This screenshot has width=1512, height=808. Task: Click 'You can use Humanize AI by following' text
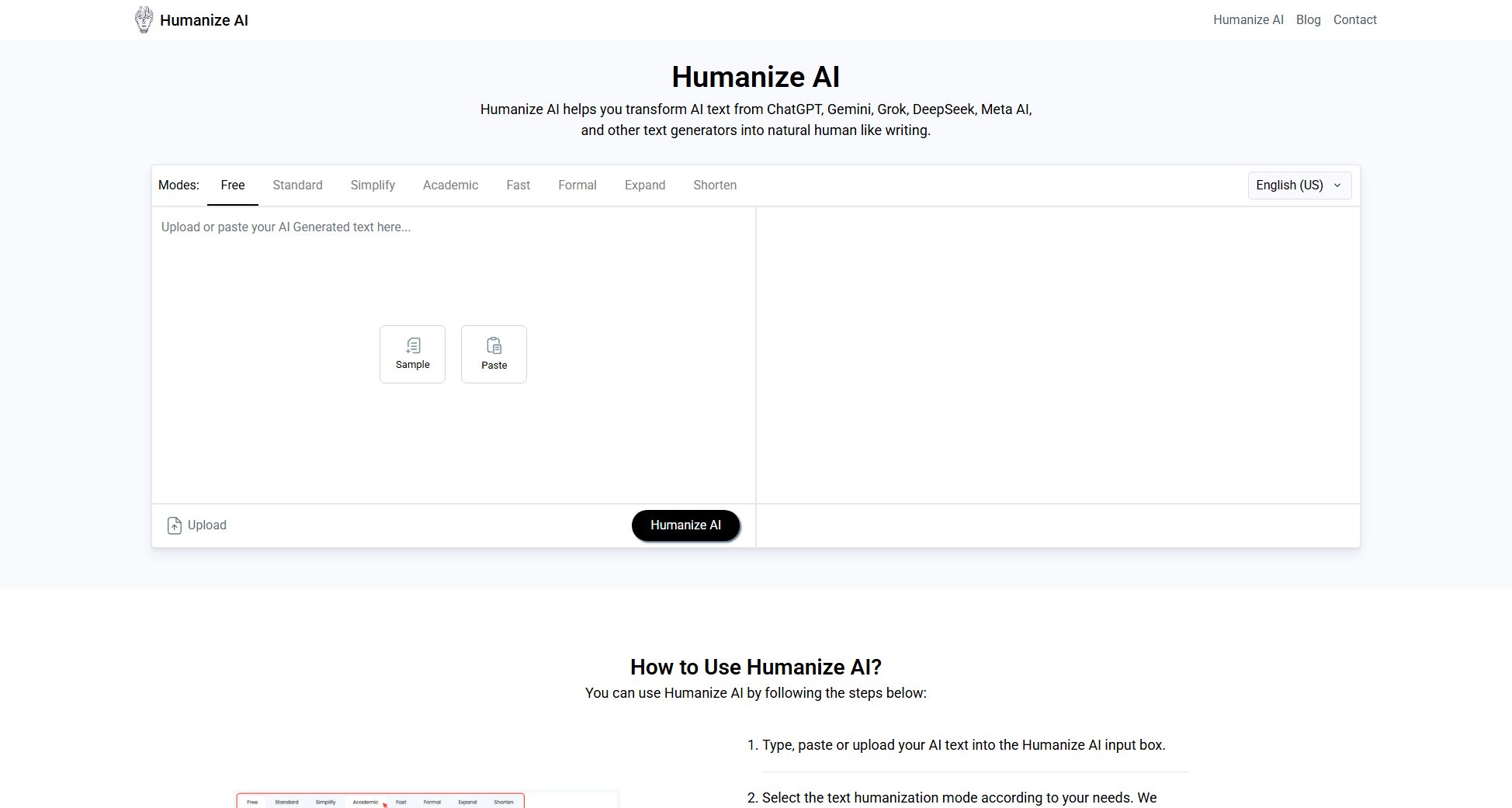coord(756,693)
